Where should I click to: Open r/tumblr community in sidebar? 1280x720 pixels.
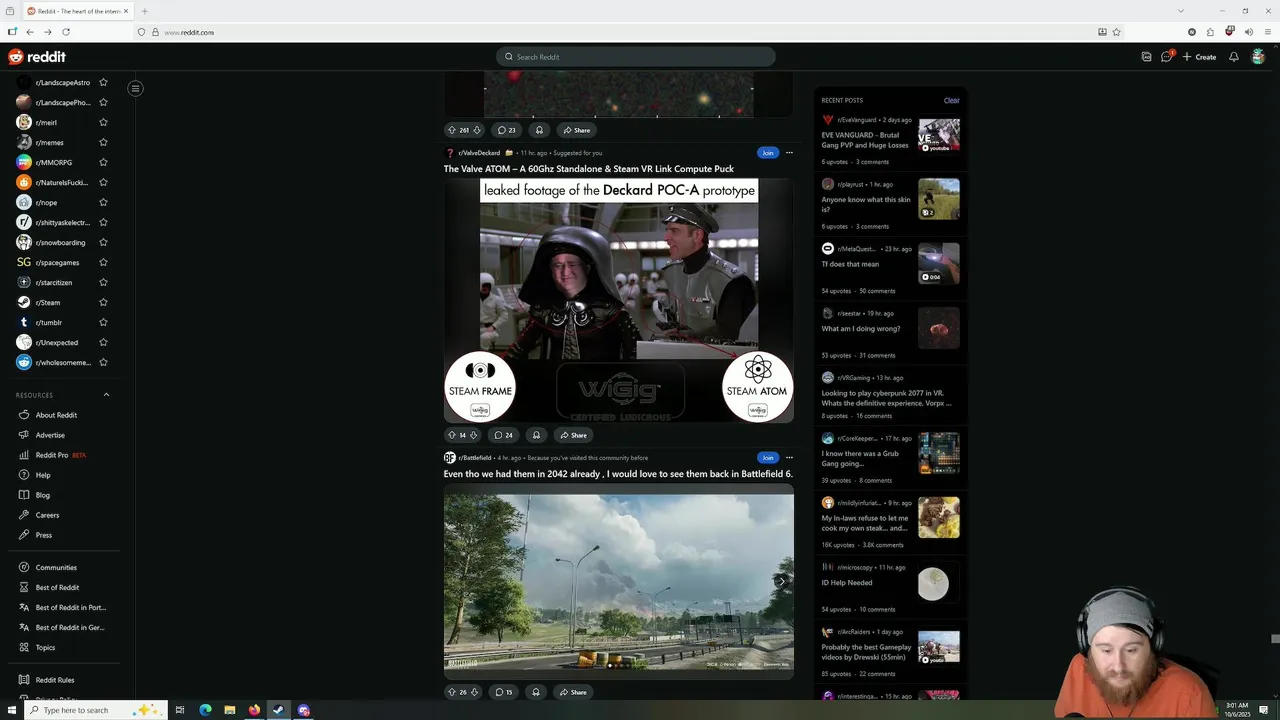tap(49, 323)
